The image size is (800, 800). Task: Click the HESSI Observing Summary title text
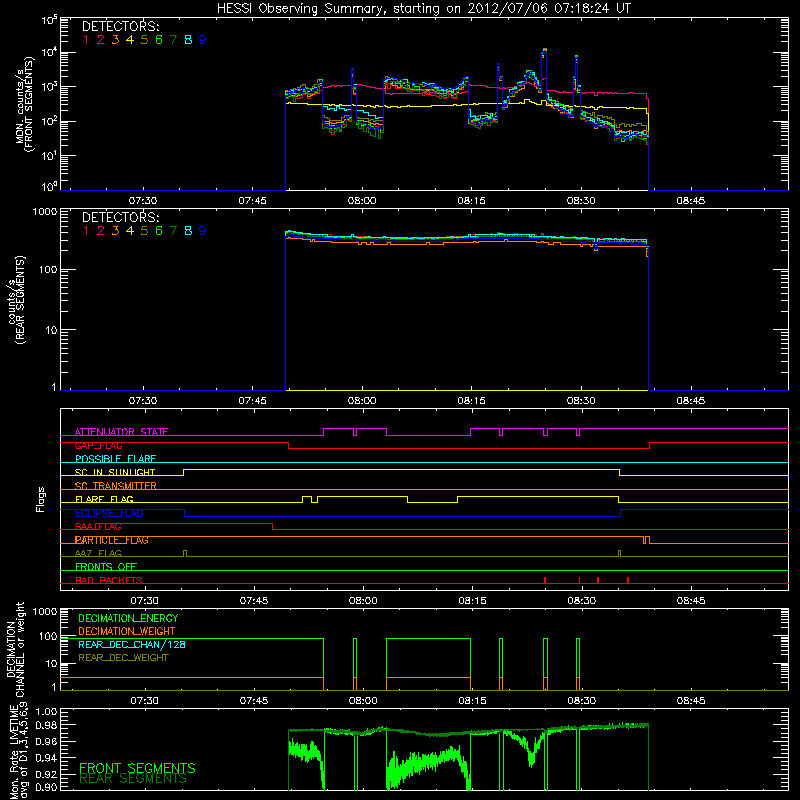[x=423, y=8]
